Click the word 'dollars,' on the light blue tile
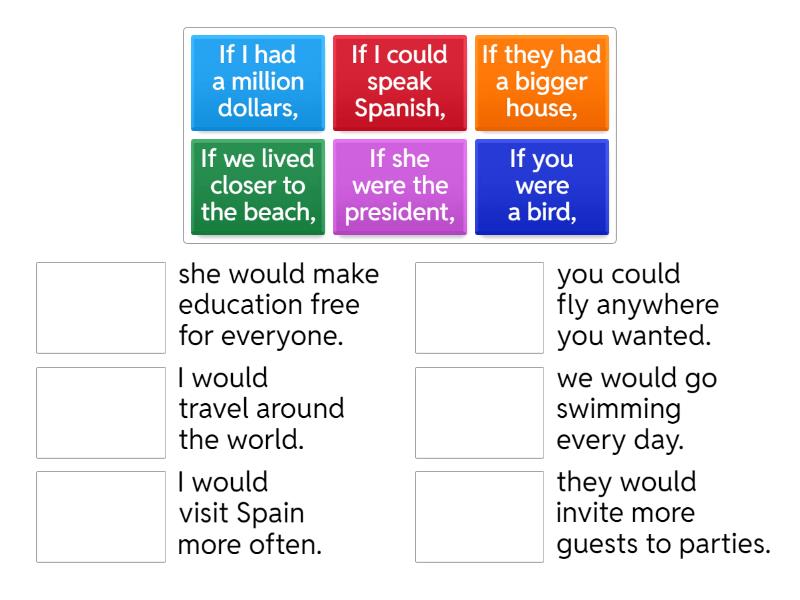Image resolution: width=800 pixels, height=600 pixels. click(258, 109)
